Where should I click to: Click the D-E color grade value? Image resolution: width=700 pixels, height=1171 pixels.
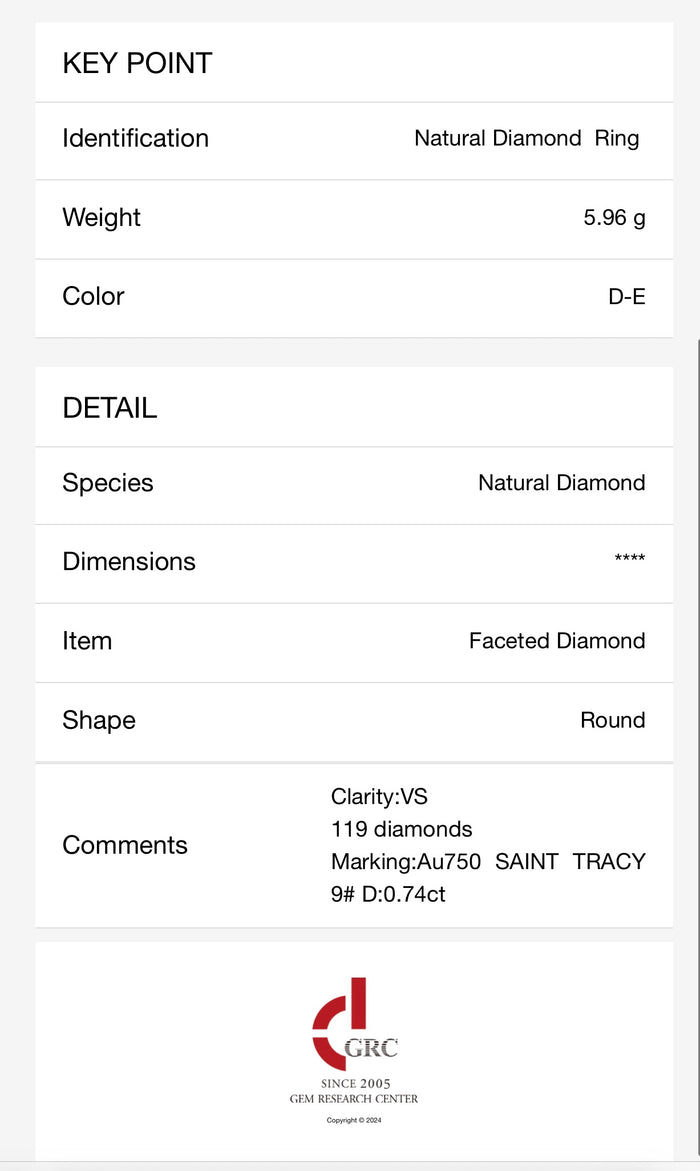click(626, 297)
